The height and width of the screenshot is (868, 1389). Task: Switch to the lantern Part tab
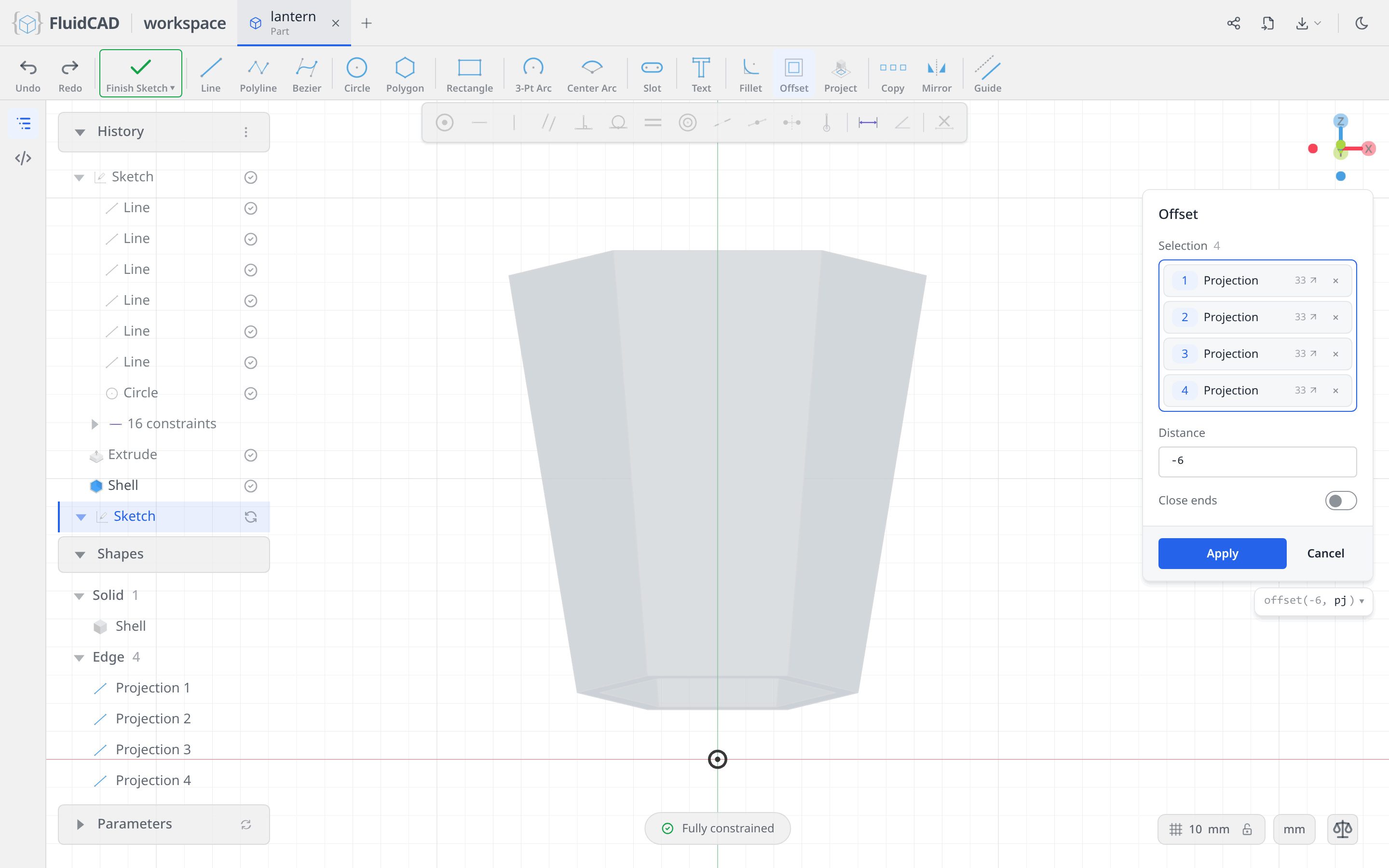click(x=294, y=23)
